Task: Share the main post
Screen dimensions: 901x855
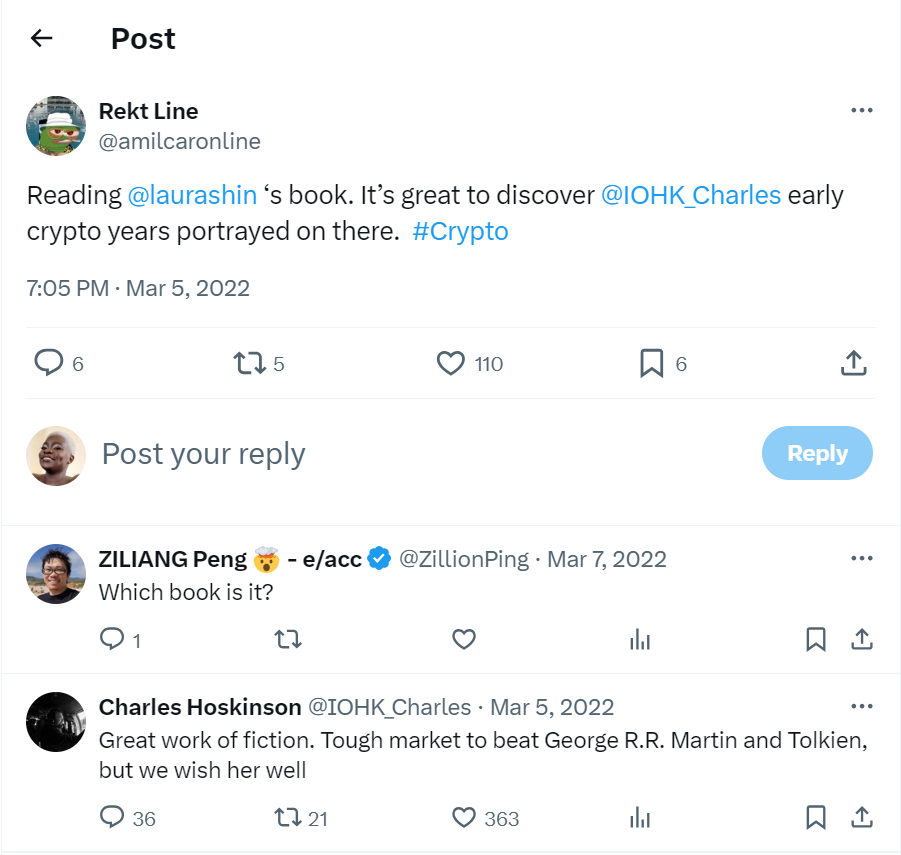Action: (x=853, y=363)
